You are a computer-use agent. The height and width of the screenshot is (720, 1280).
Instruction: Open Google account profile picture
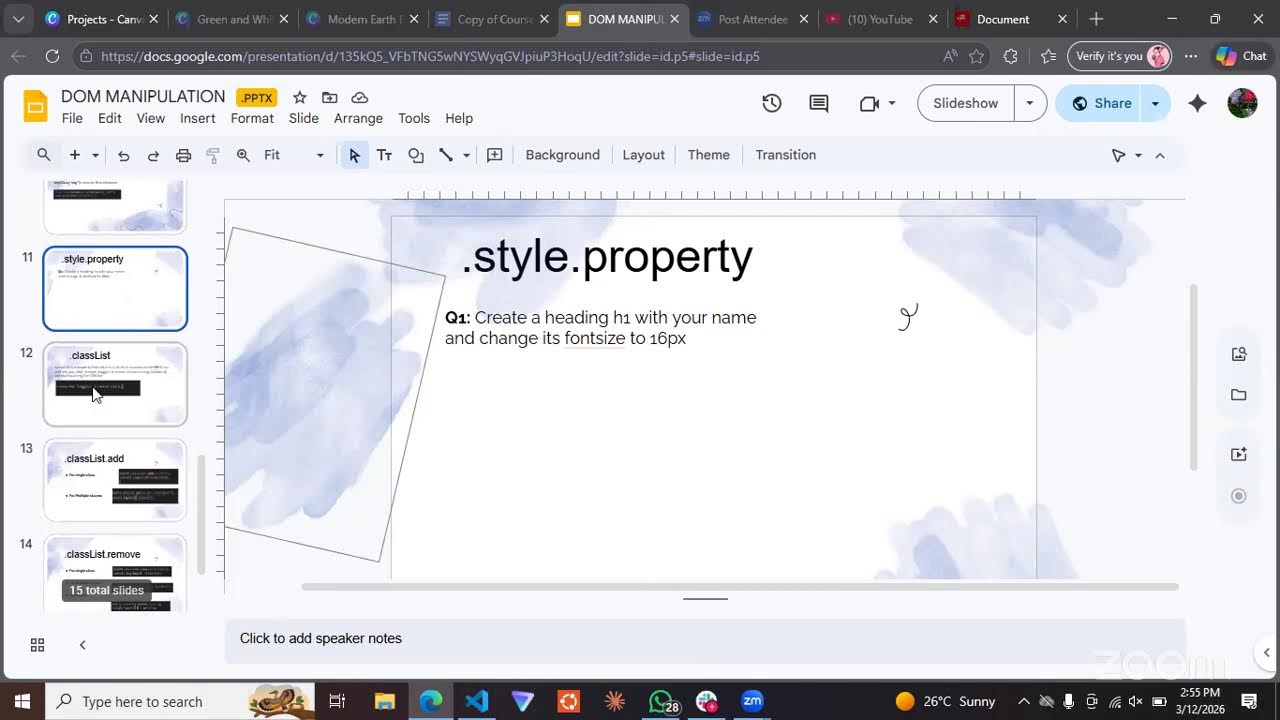tap(1242, 103)
